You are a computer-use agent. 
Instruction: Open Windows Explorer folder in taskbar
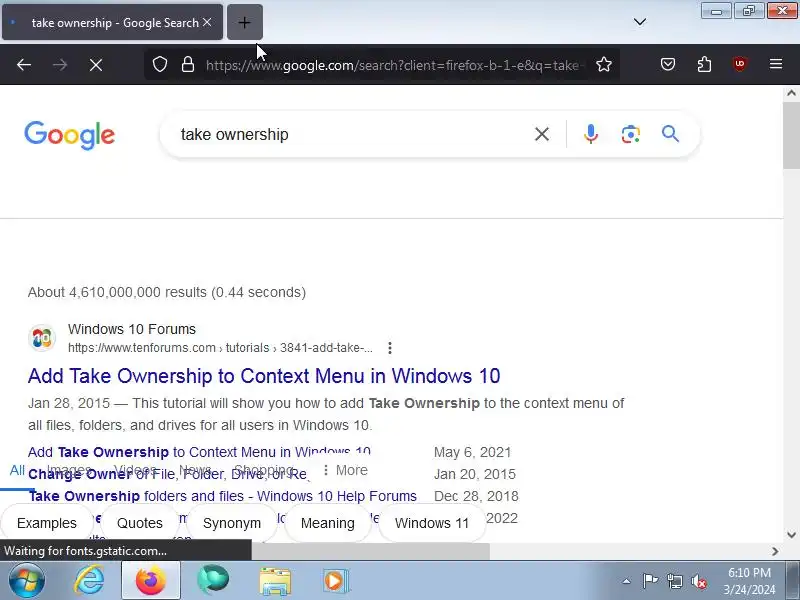click(x=275, y=581)
